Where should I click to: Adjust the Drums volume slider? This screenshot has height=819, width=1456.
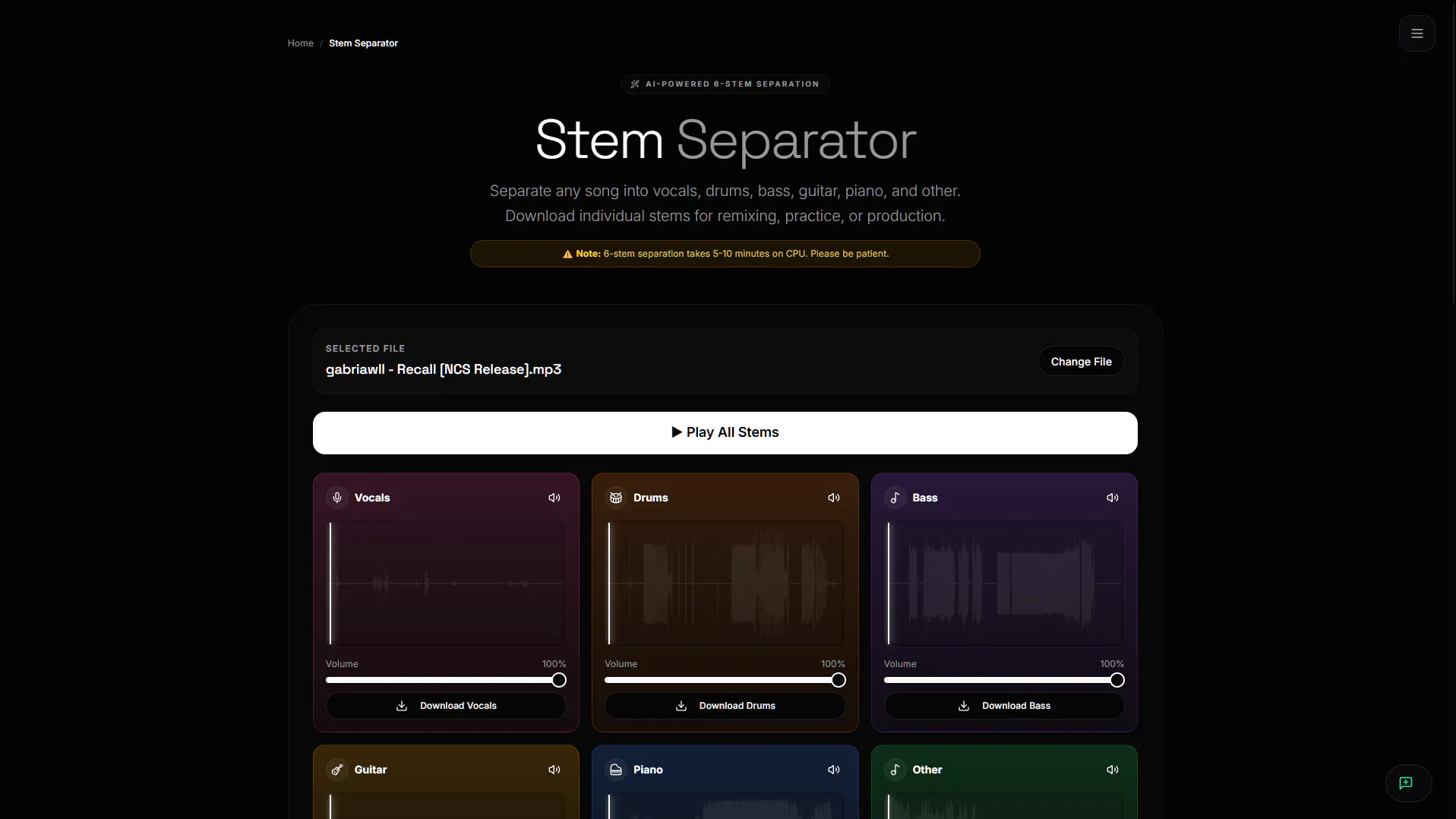click(725, 680)
